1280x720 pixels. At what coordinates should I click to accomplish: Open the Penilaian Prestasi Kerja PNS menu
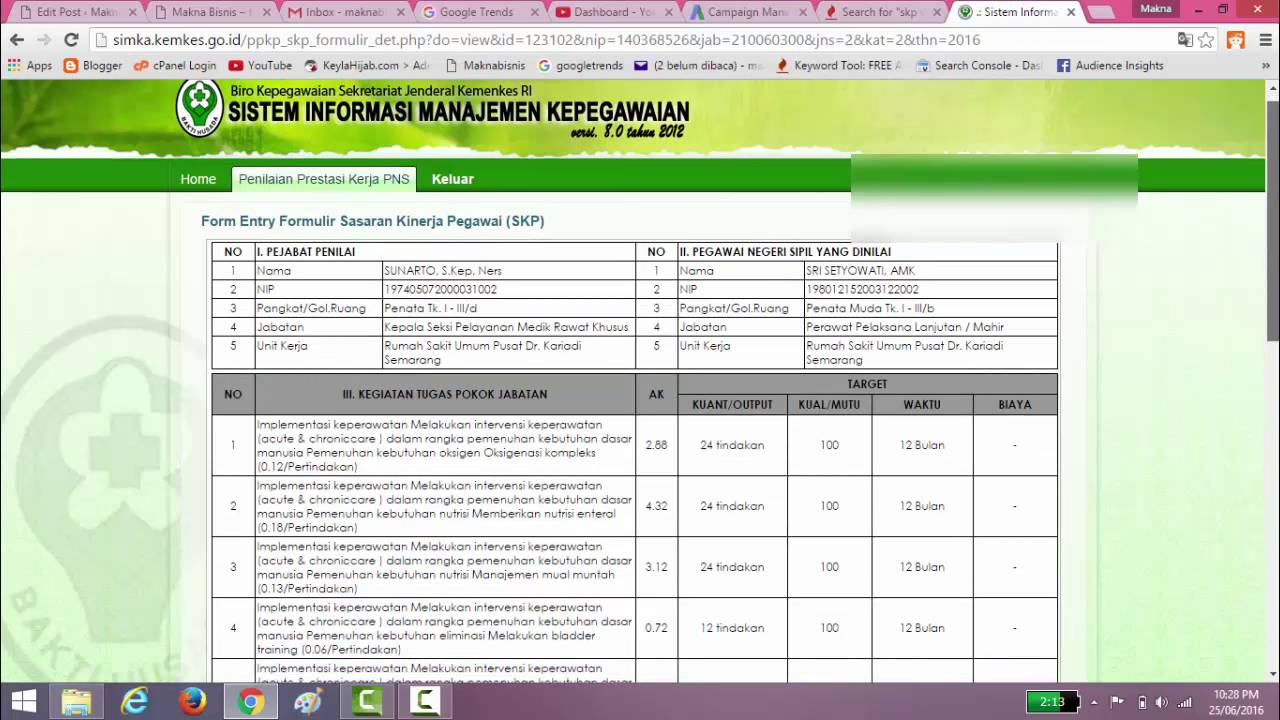[x=324, y=179]
